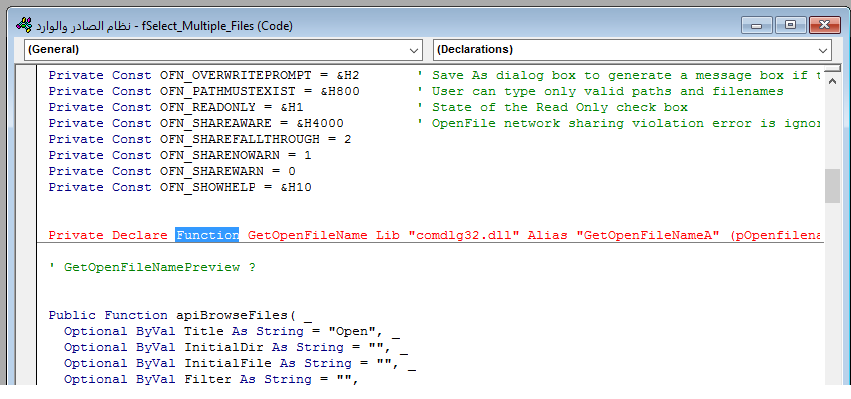
Task: Click the "GetOpenFileNameA" alias string
Action: (649, 235)
